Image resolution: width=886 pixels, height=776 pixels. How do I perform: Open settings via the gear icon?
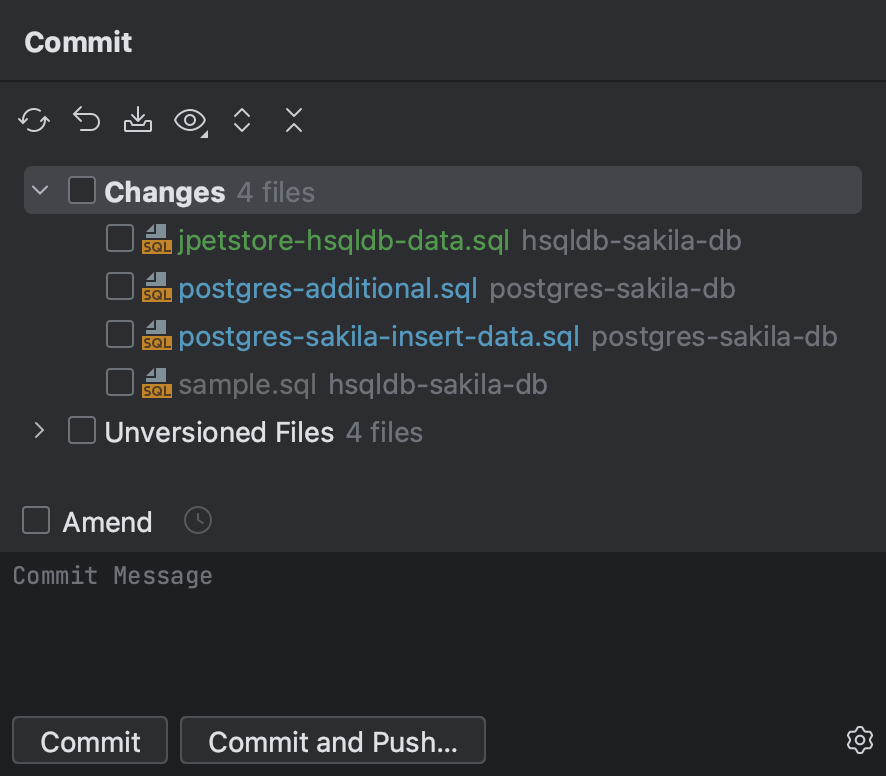click(858, 740)
